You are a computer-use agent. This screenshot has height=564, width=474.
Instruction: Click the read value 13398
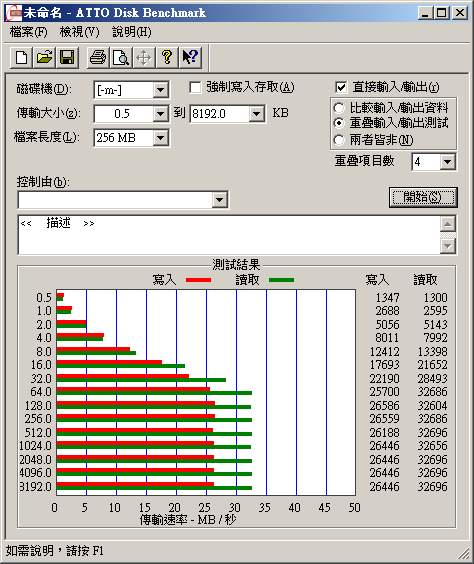[x=433, y=351]
